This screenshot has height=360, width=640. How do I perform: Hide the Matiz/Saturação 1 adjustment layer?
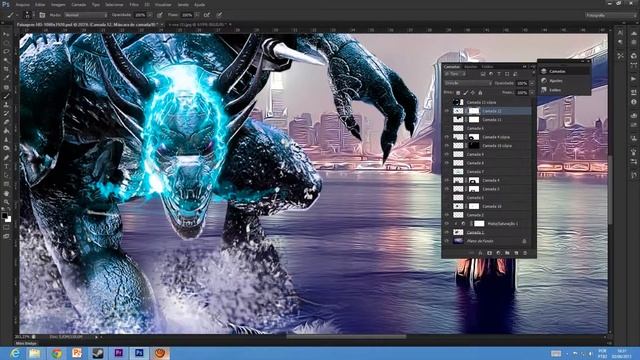click(x=447, y=224)
